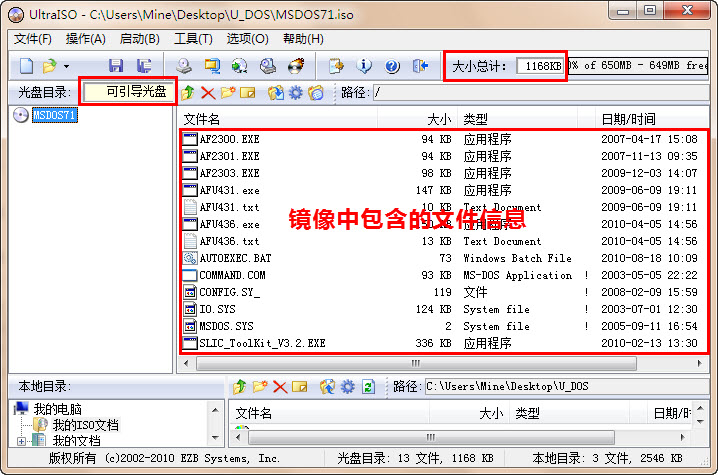Click the Mount to virtual drive icon

pos(239,66)
